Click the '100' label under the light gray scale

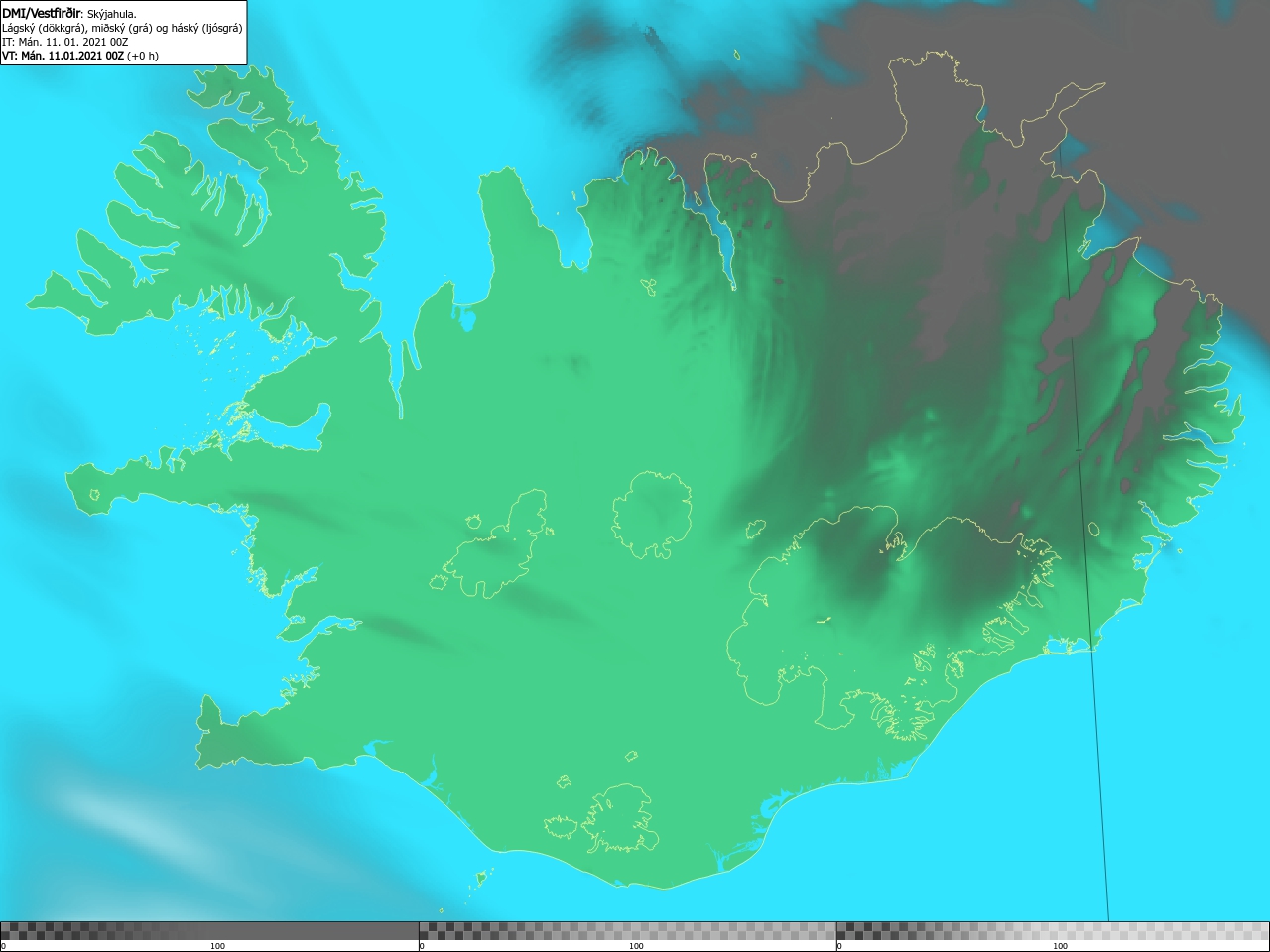pos(1060,946)
